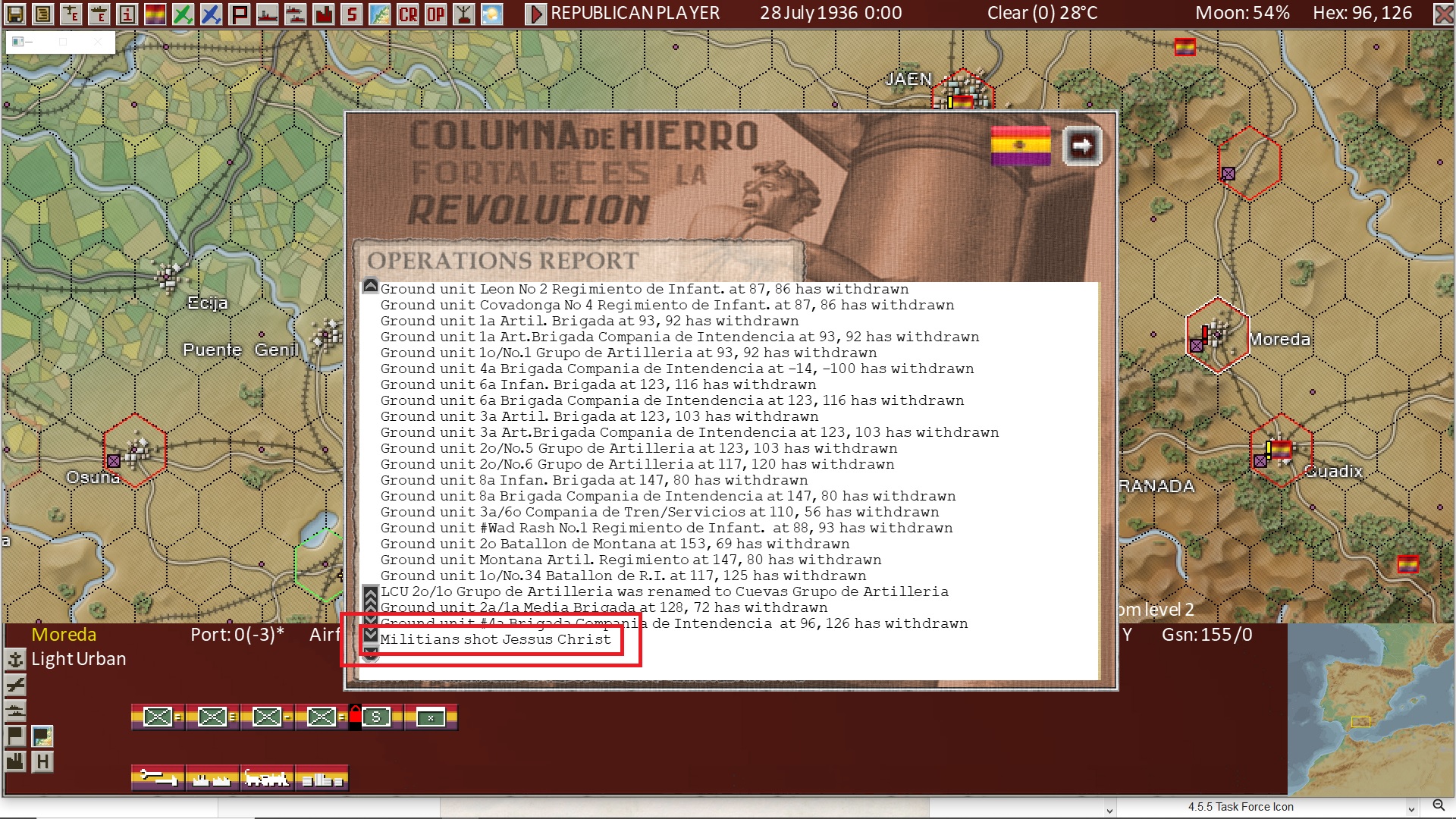Click the CR combat report button

[408, 14]
